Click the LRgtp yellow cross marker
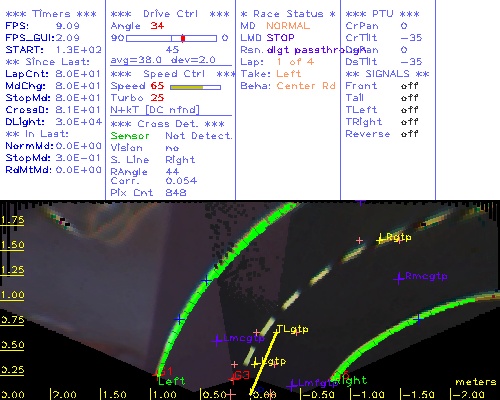 tap(380, 239)
